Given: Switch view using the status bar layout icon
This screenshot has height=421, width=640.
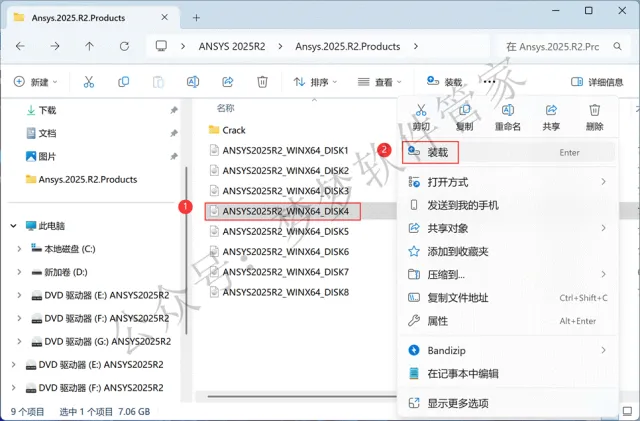Looking at the screenshot, I should (x=627, y=410).
